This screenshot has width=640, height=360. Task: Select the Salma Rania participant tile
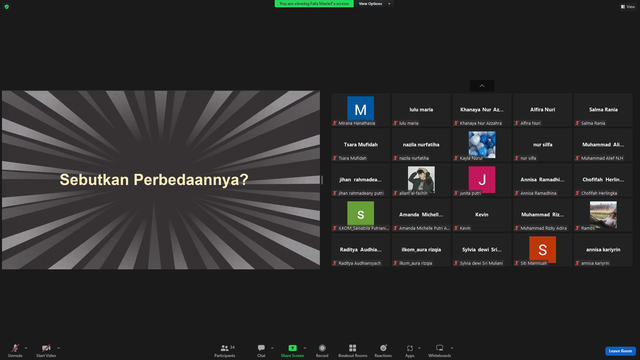coord(603,109)
